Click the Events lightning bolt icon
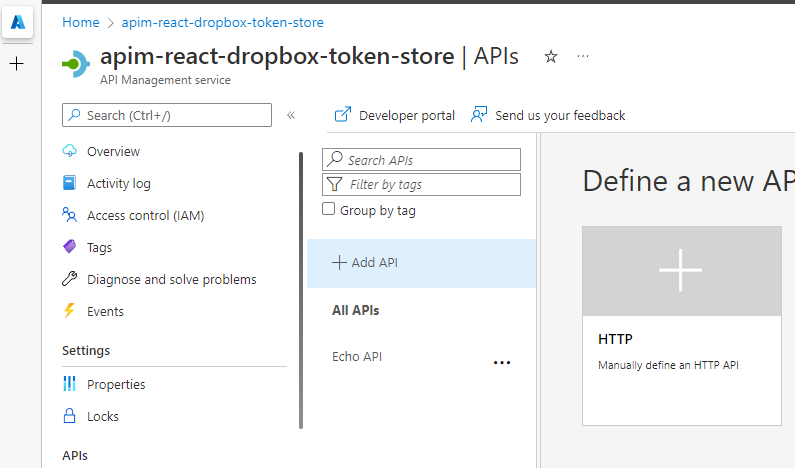795x468 pixels. (x=69, y=310)
